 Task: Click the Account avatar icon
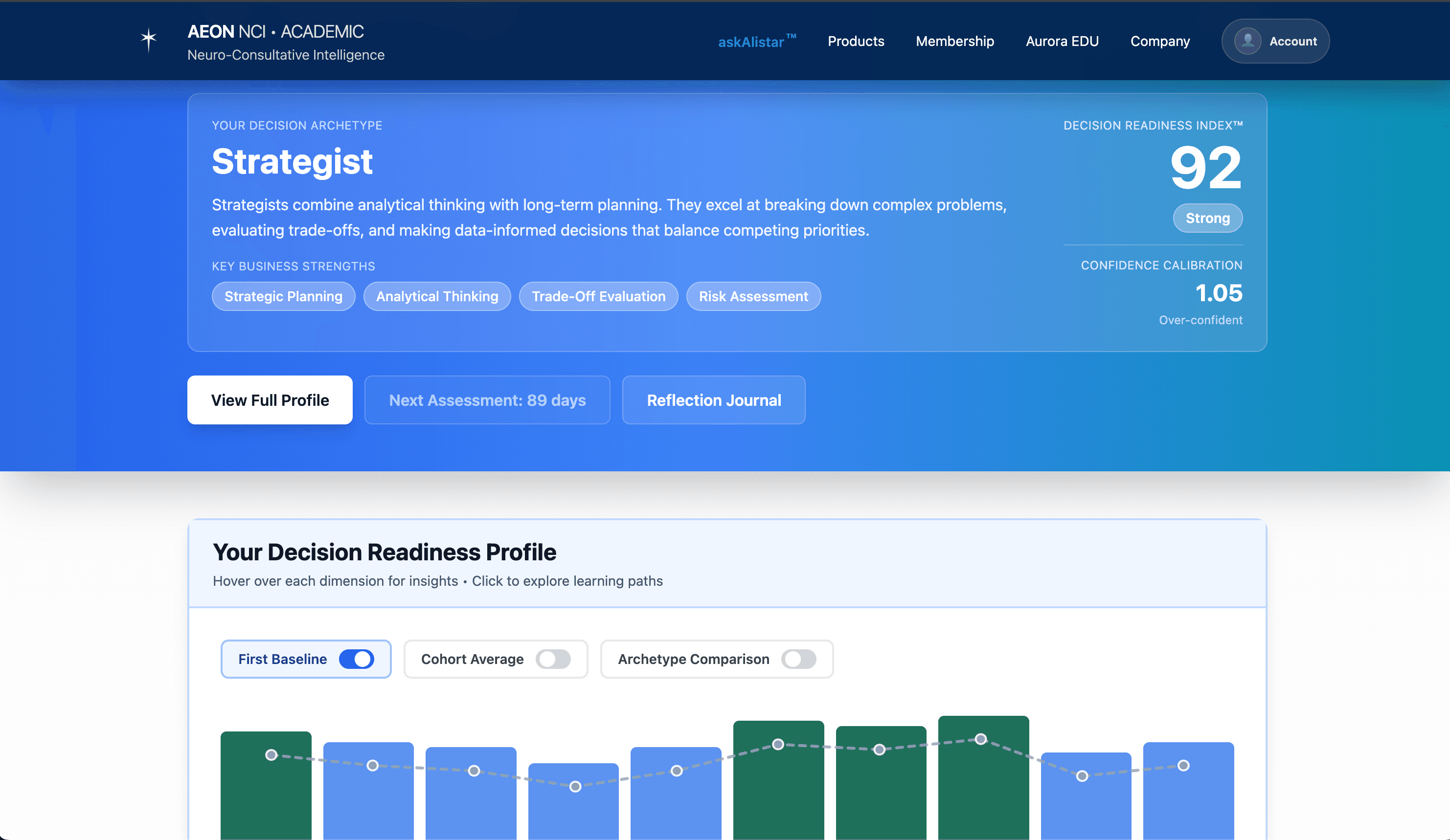click(x=1247, y=42)
